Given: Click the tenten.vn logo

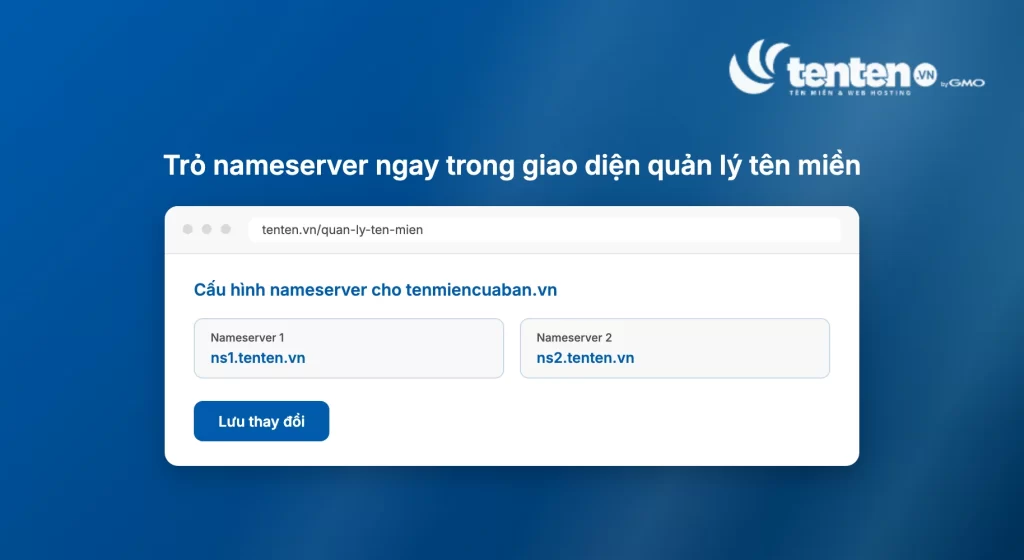Looking at the screenshot, I should [856, 68].
